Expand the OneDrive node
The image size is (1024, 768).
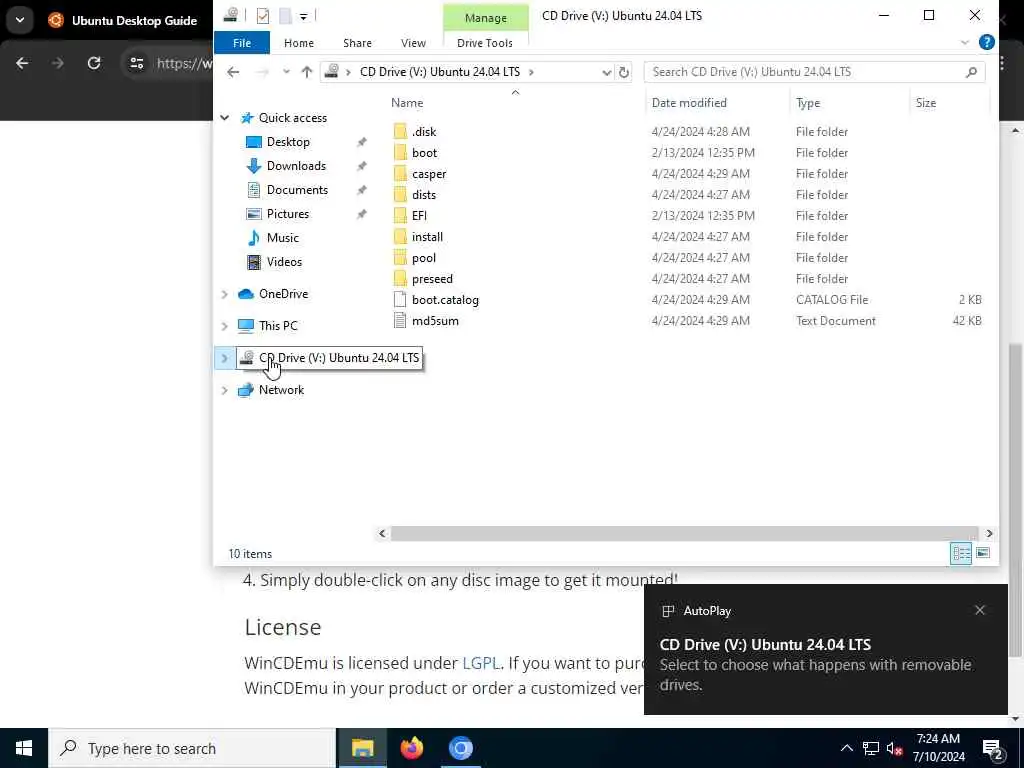(x=225, y=295)
